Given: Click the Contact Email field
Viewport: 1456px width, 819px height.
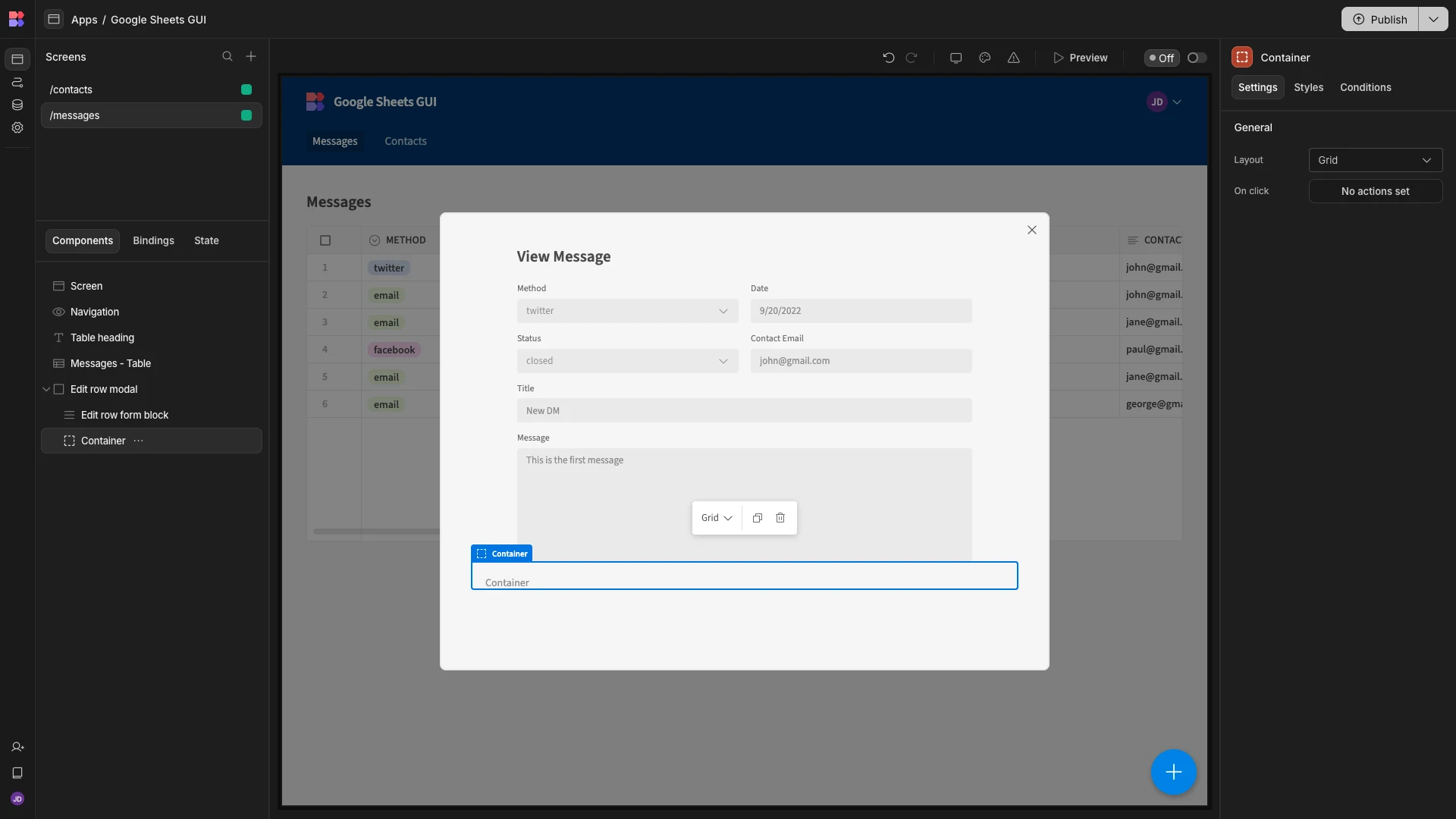Looking at the screenshot, I should point(861,361).
